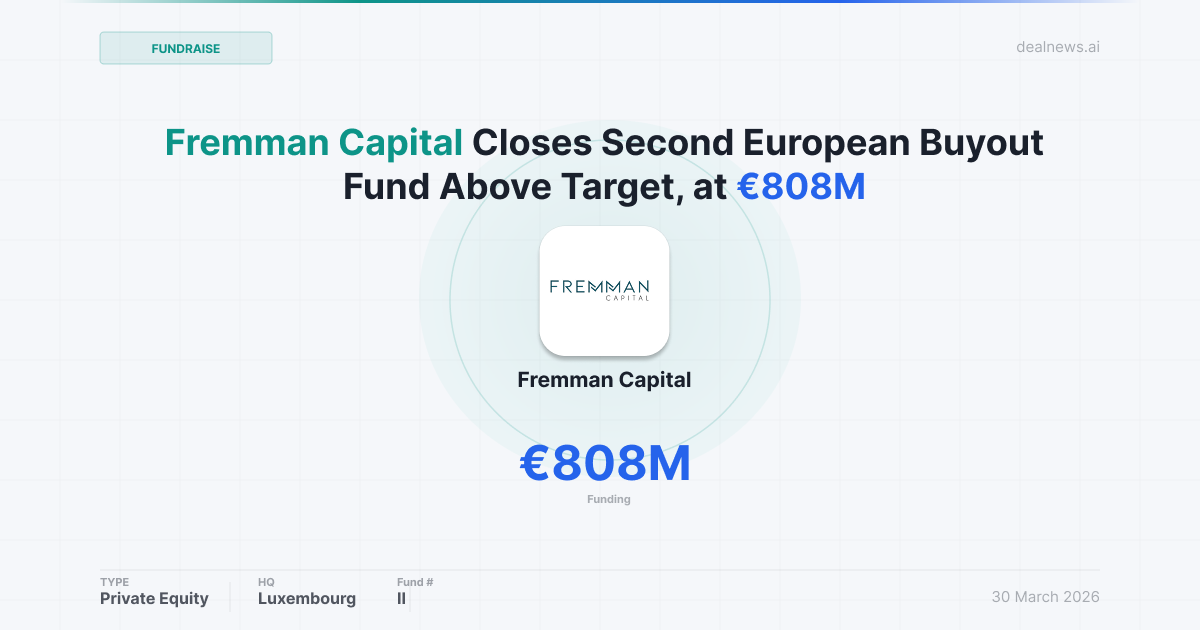Click the large €808M funding amount
Screen dimensions: 1200x630
[x=605, y=463]
